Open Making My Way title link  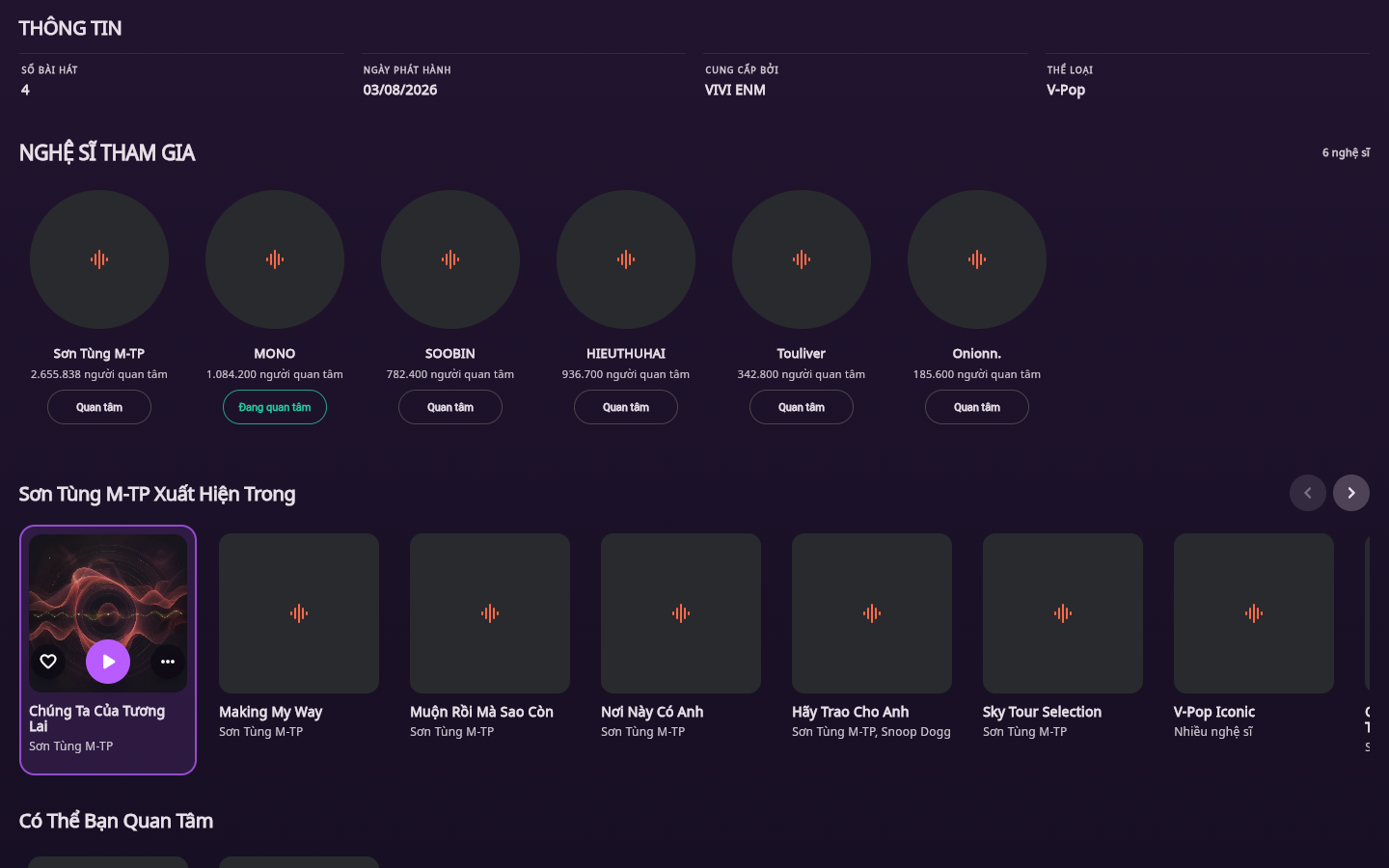click(x=270, y=712)
